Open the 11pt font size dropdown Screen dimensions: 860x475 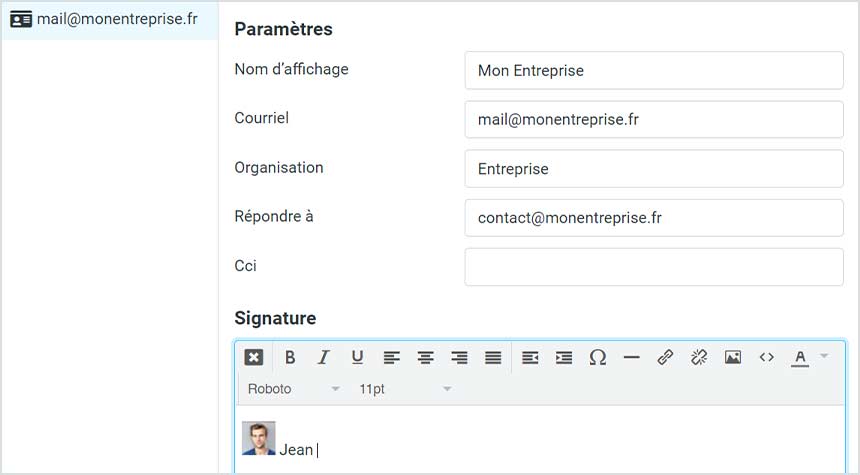(405, 389)
